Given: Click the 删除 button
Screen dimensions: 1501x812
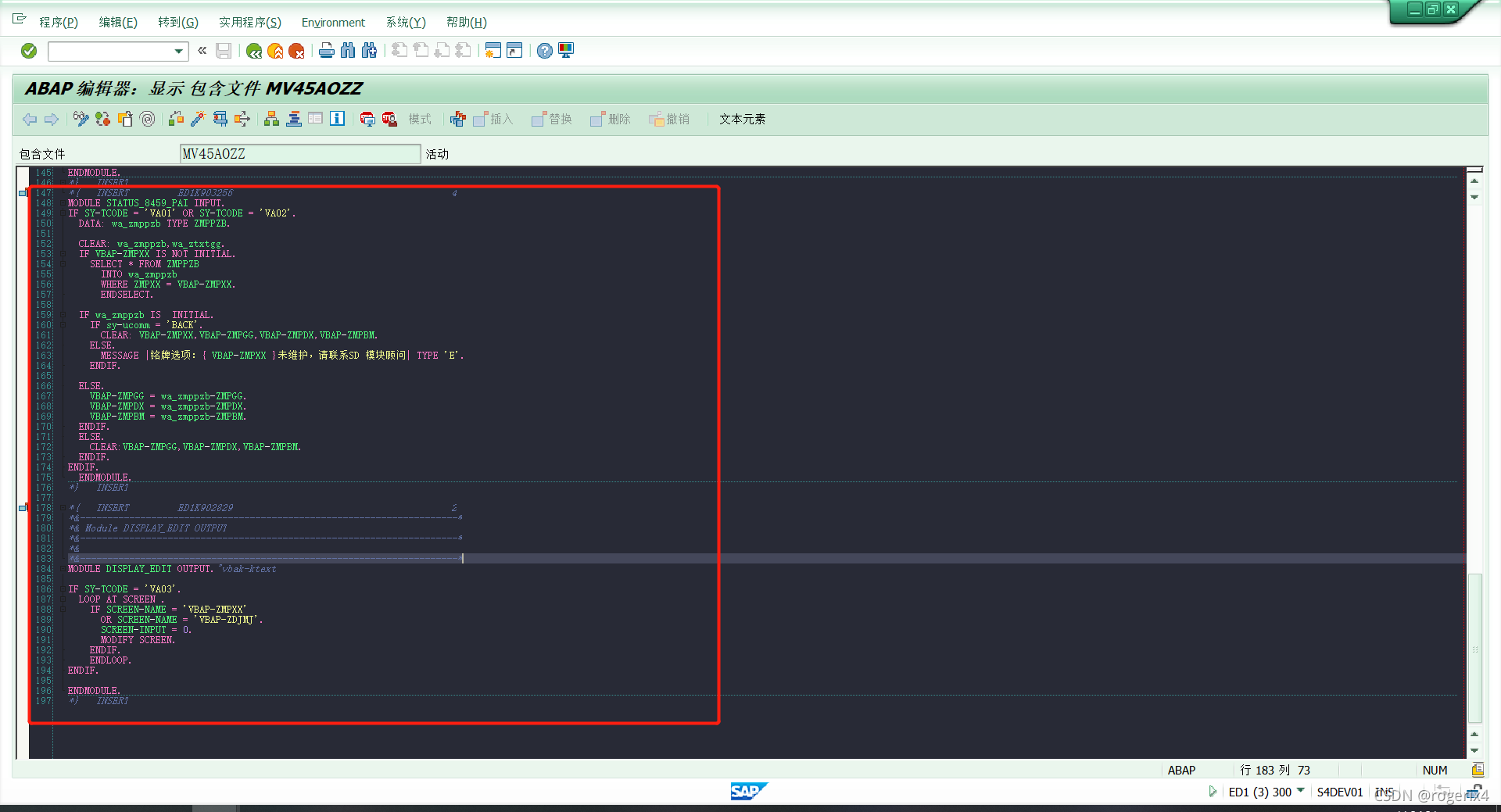Looking at the screenshot, I should click(x=611, y=119).
